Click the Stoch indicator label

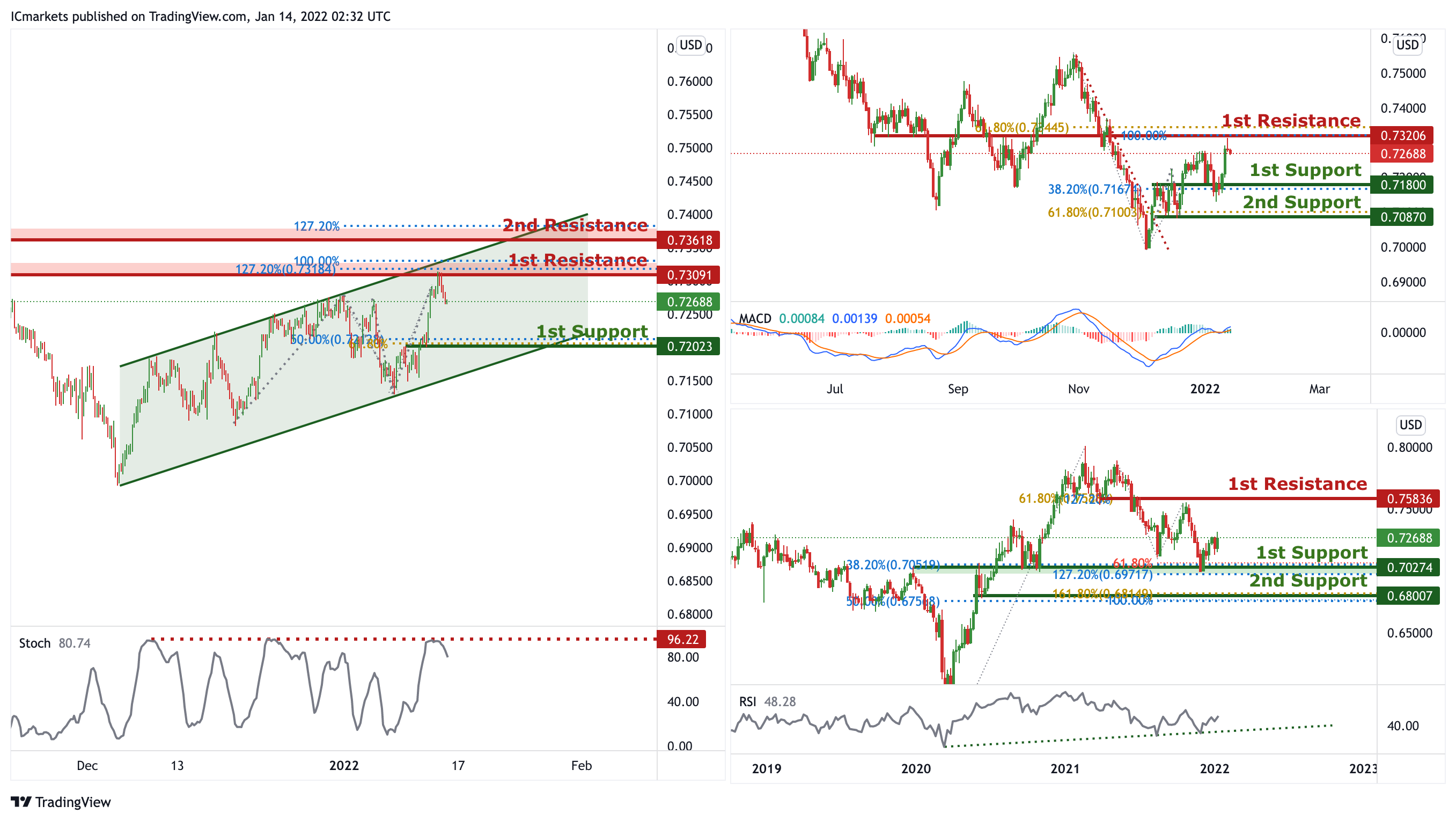(x=34, y=643)
